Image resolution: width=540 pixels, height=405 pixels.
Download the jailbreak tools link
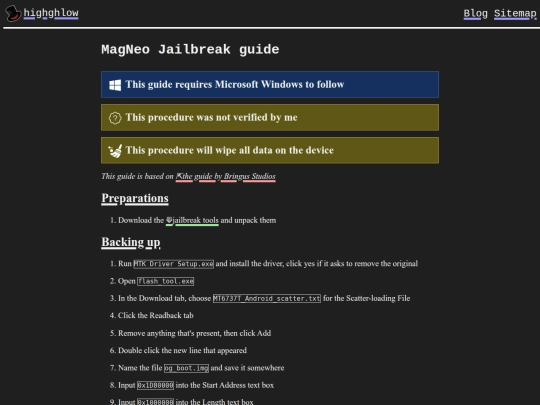click(192, 220)
